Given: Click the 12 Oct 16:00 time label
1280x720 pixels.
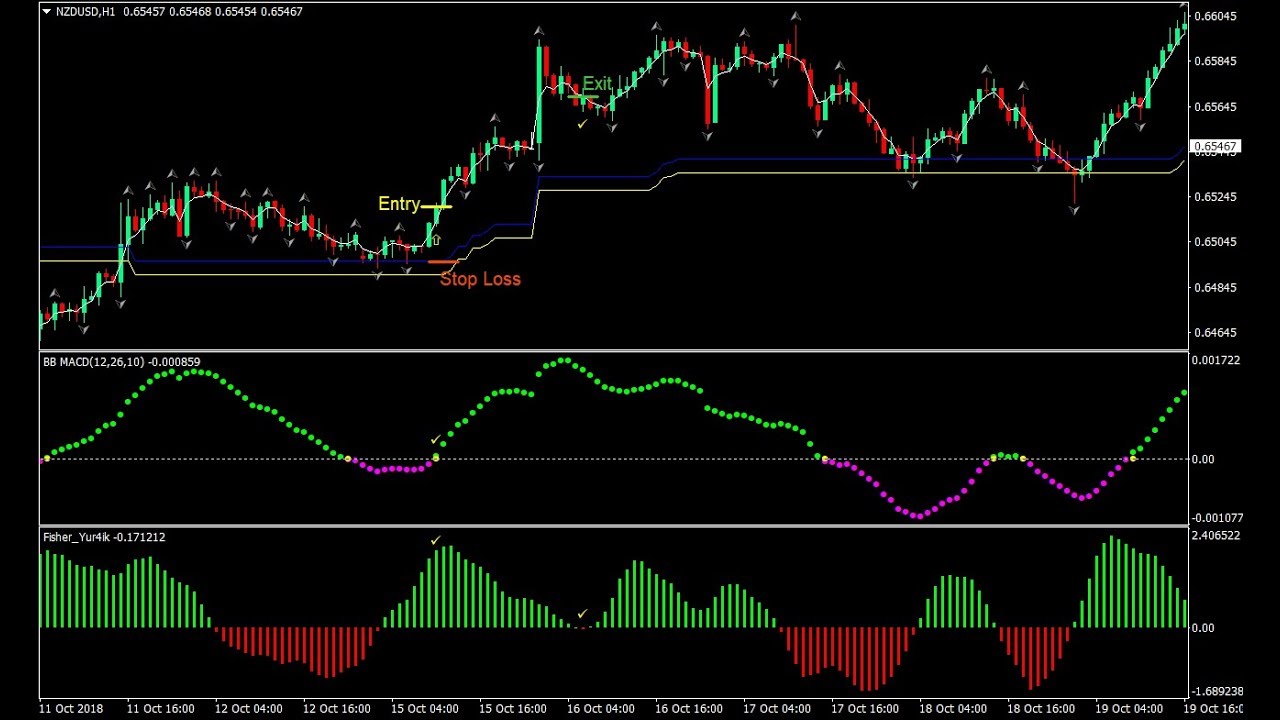Looking at the screenshot, I should 336,710.
